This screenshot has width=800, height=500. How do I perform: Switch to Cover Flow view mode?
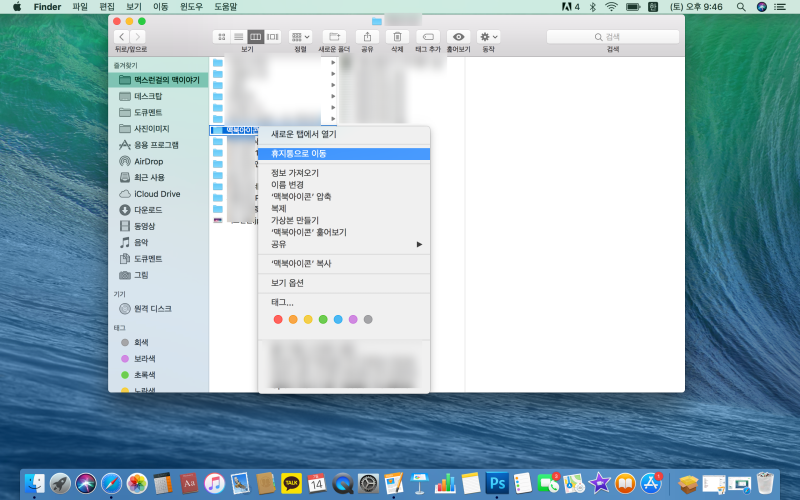click(272, 37)
